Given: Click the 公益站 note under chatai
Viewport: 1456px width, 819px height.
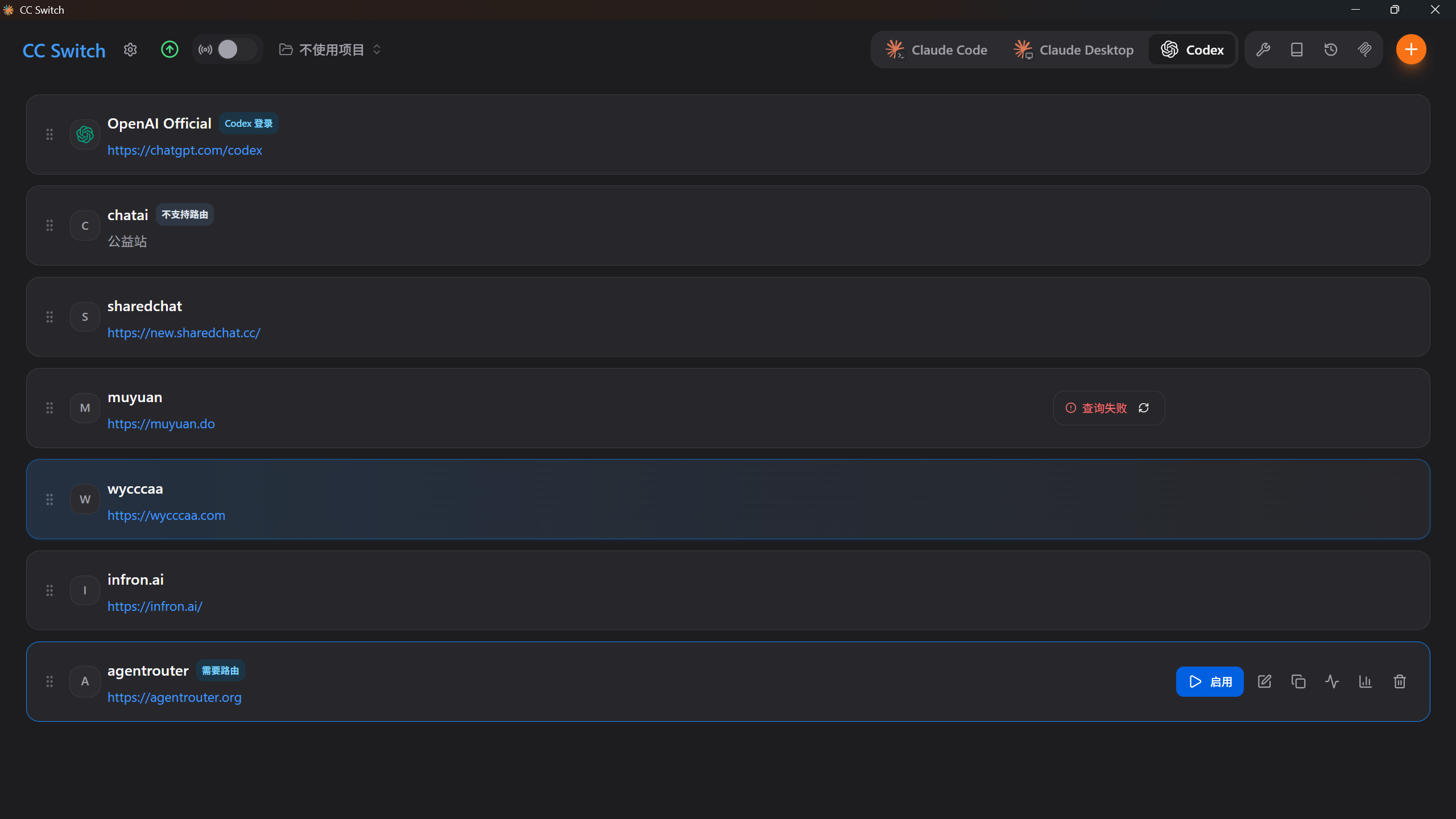Looking at the screenshot, I should (127, 242).
